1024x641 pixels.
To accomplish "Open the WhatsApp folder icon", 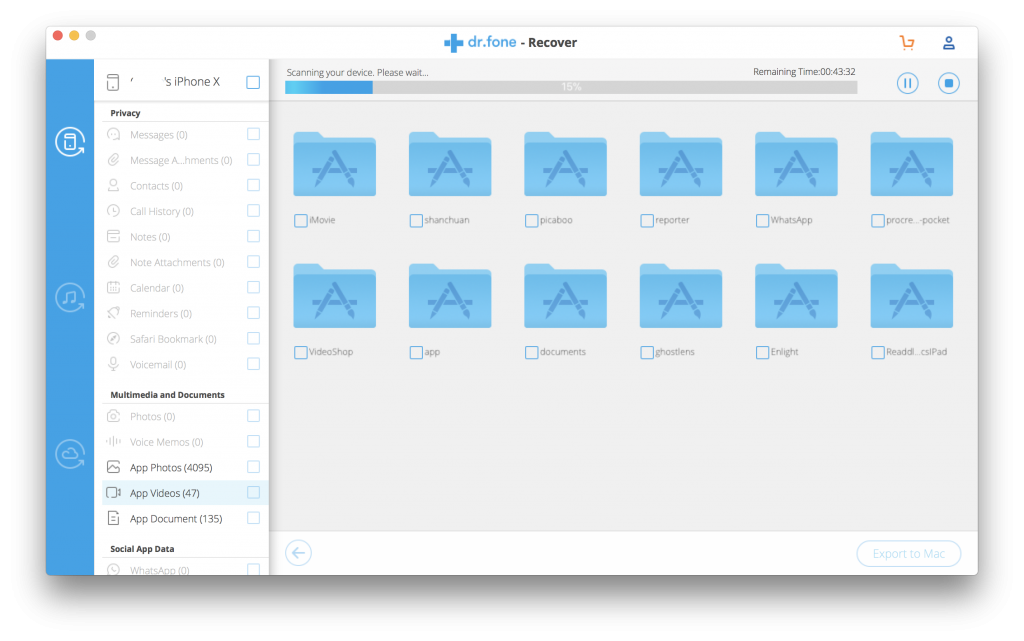I will [x=796, y=164].
